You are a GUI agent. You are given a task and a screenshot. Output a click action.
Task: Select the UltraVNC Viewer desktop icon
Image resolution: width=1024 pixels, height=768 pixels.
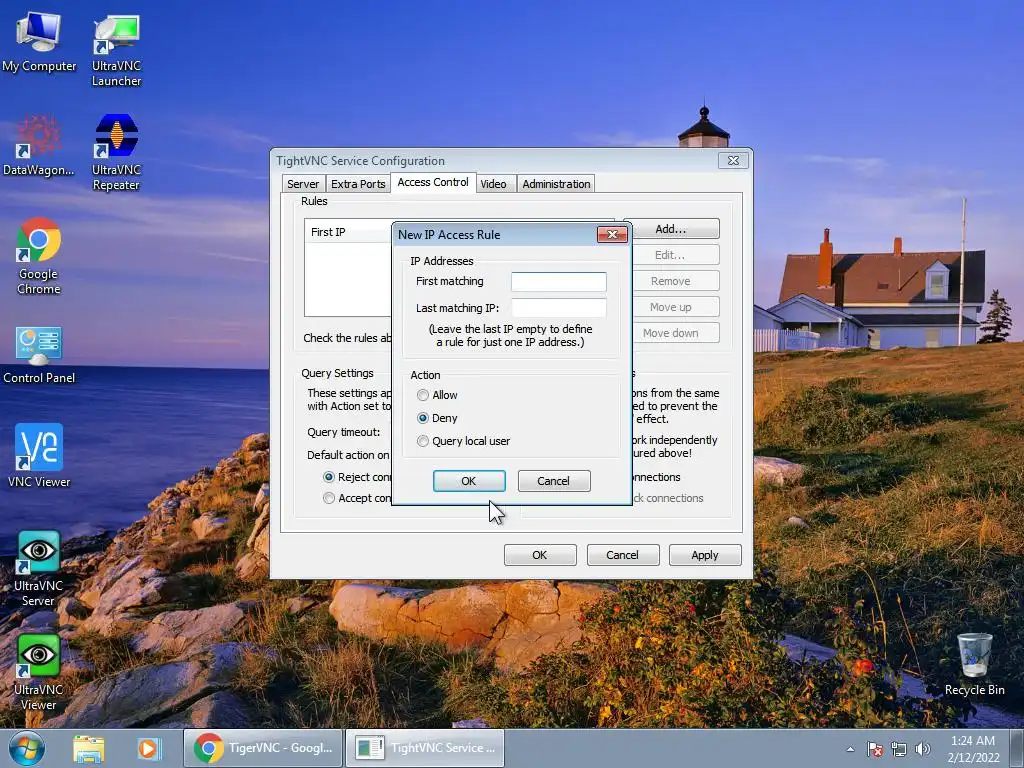pyautogui.click(x=39, y=672)
